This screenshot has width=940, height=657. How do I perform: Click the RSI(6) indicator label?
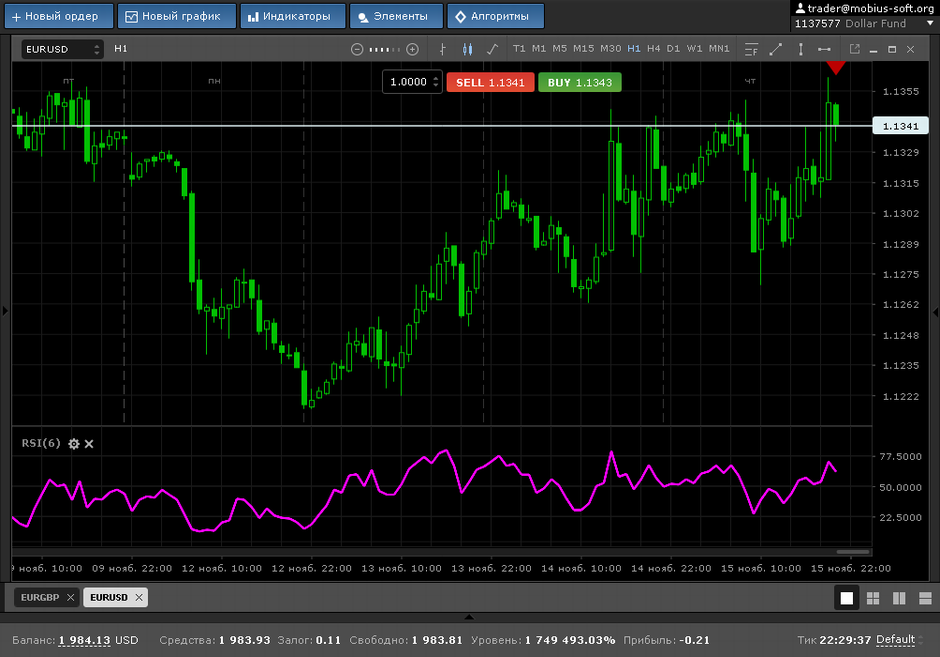point(41,443)
